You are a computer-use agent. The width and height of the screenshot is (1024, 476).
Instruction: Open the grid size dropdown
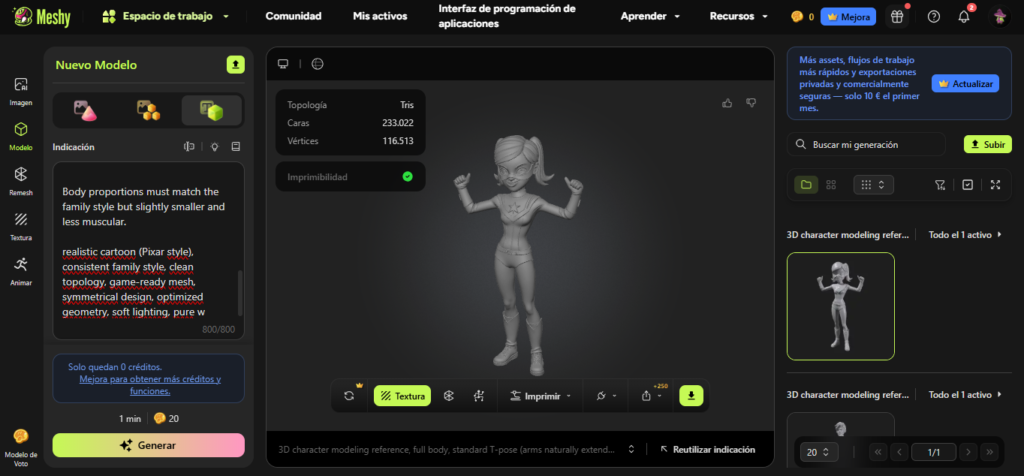click(873, 185)
